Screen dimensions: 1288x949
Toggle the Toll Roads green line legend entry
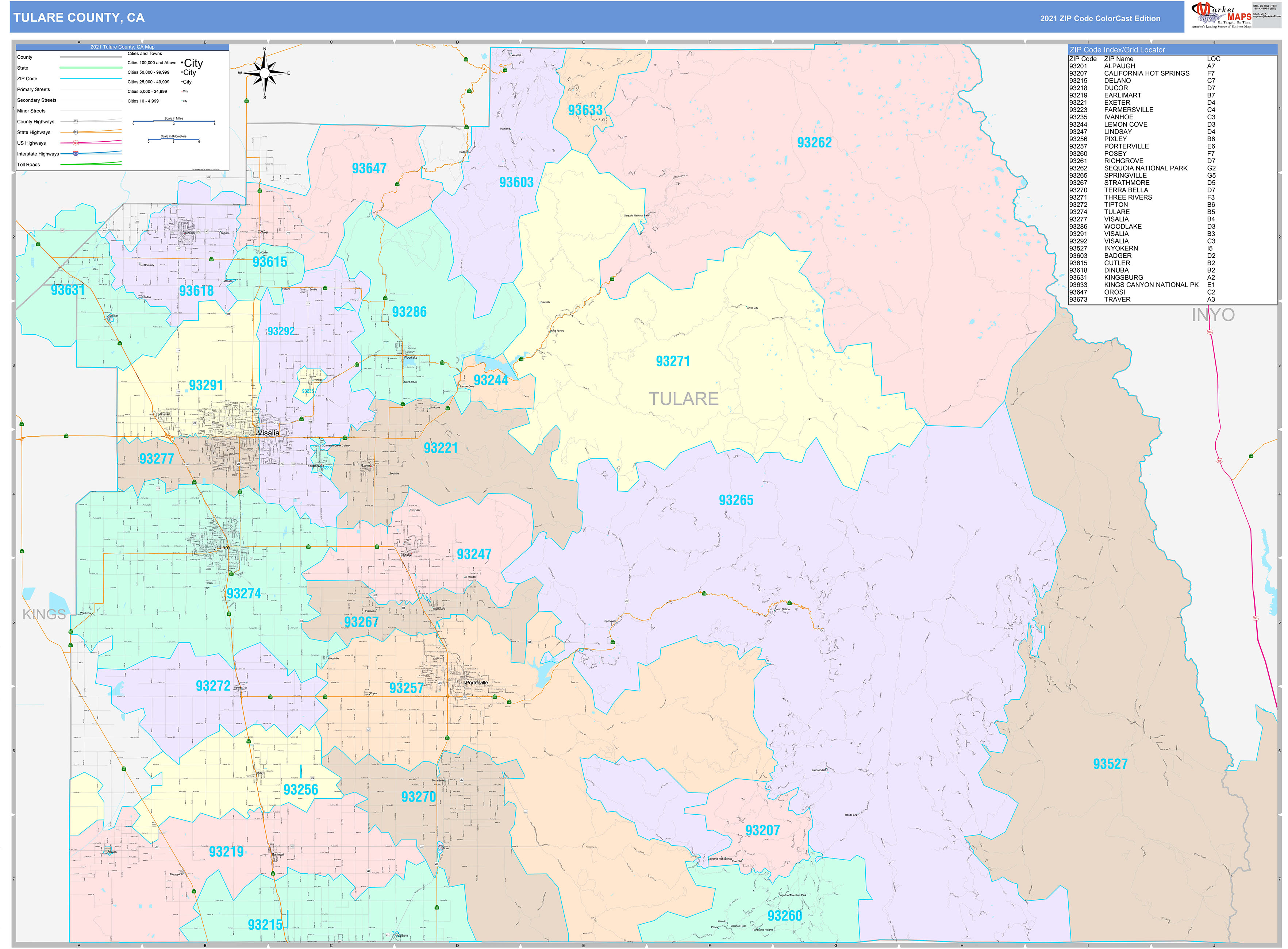(x=91, y=164)
